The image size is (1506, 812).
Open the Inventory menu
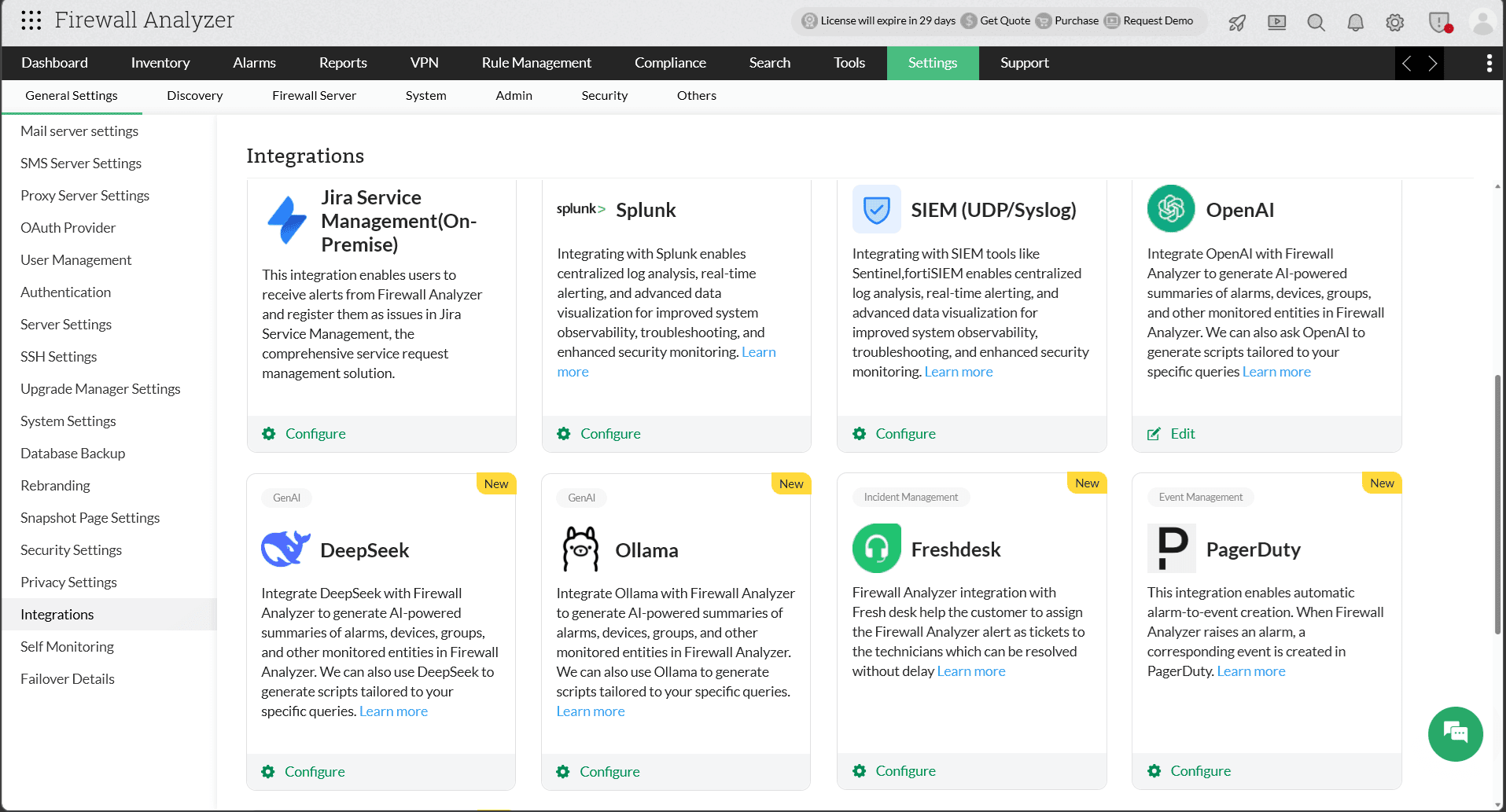(160, 63)
